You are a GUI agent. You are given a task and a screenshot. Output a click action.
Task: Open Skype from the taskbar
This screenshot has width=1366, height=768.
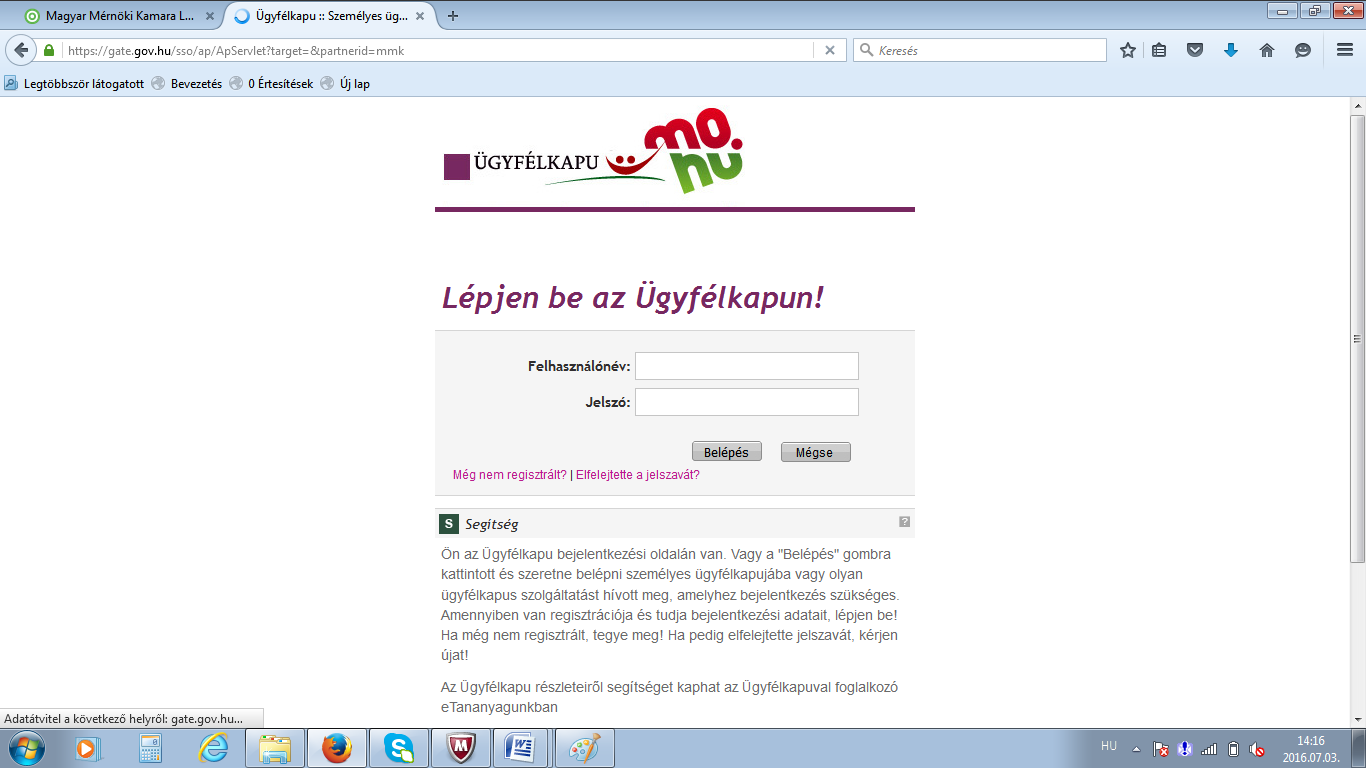tap(399, 748)
